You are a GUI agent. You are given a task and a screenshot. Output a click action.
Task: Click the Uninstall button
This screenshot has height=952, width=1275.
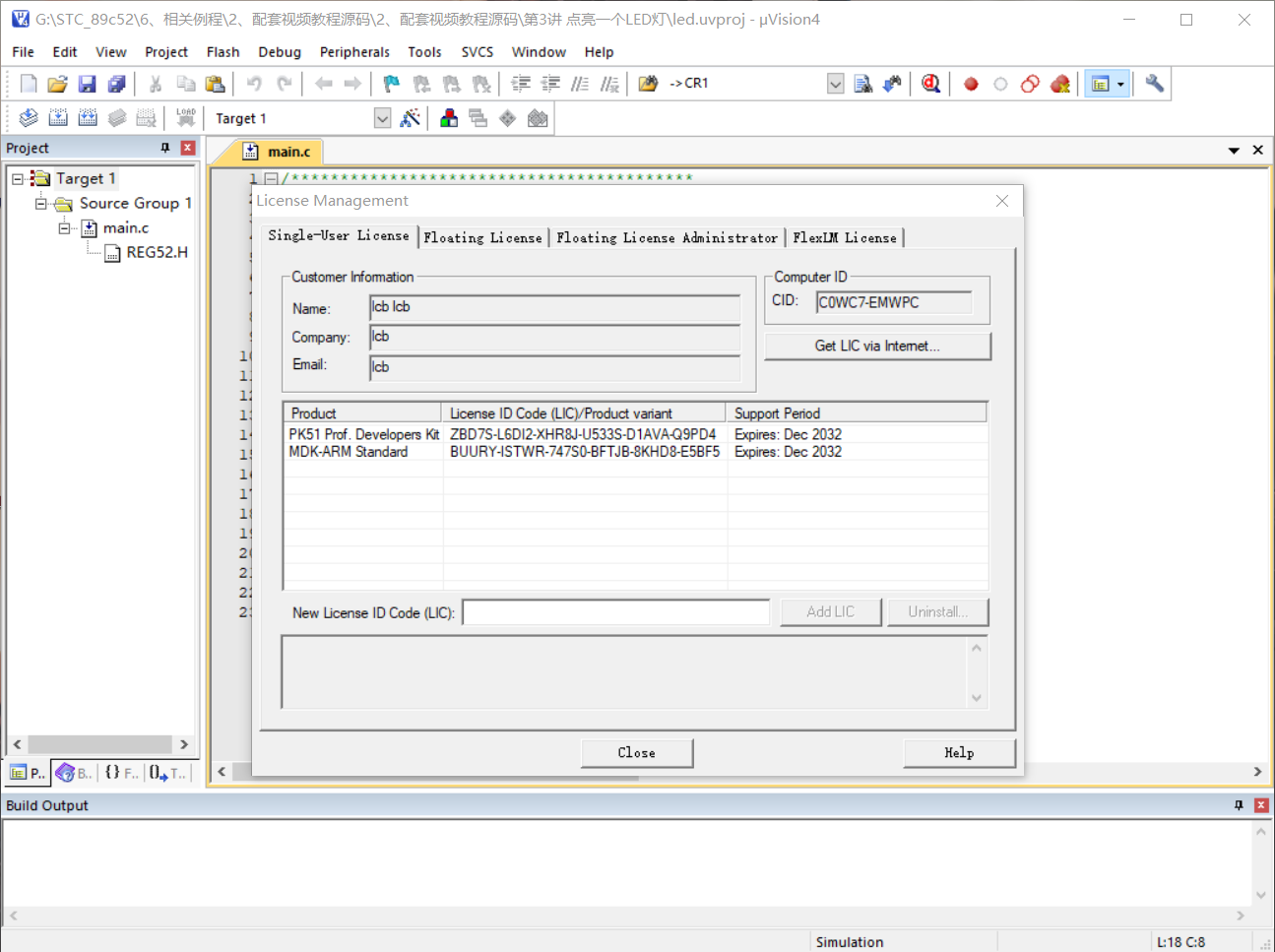point(937,612)
